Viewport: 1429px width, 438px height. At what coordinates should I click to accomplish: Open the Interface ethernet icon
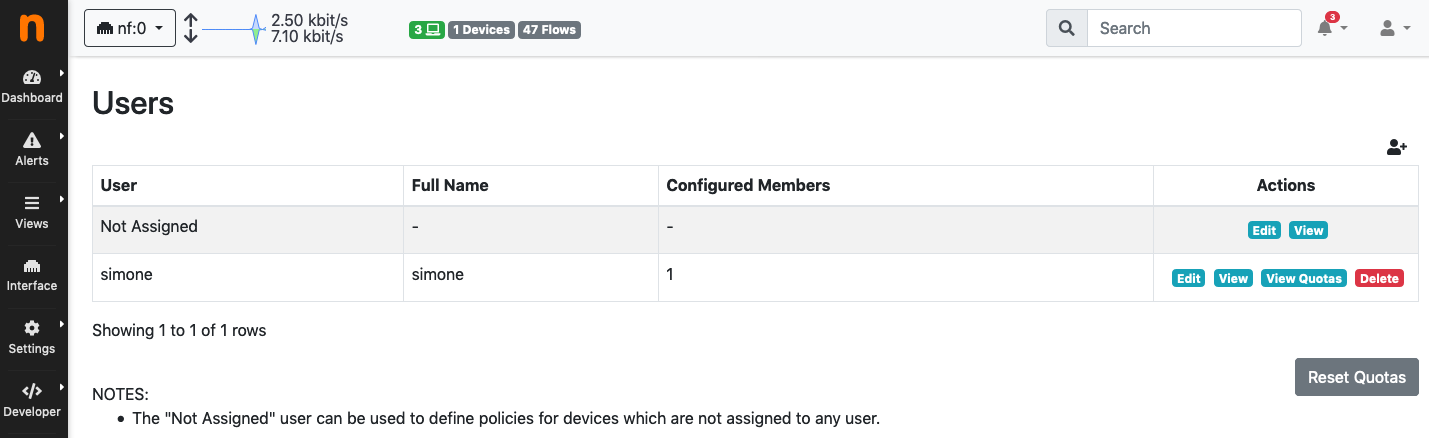[32, 266]
